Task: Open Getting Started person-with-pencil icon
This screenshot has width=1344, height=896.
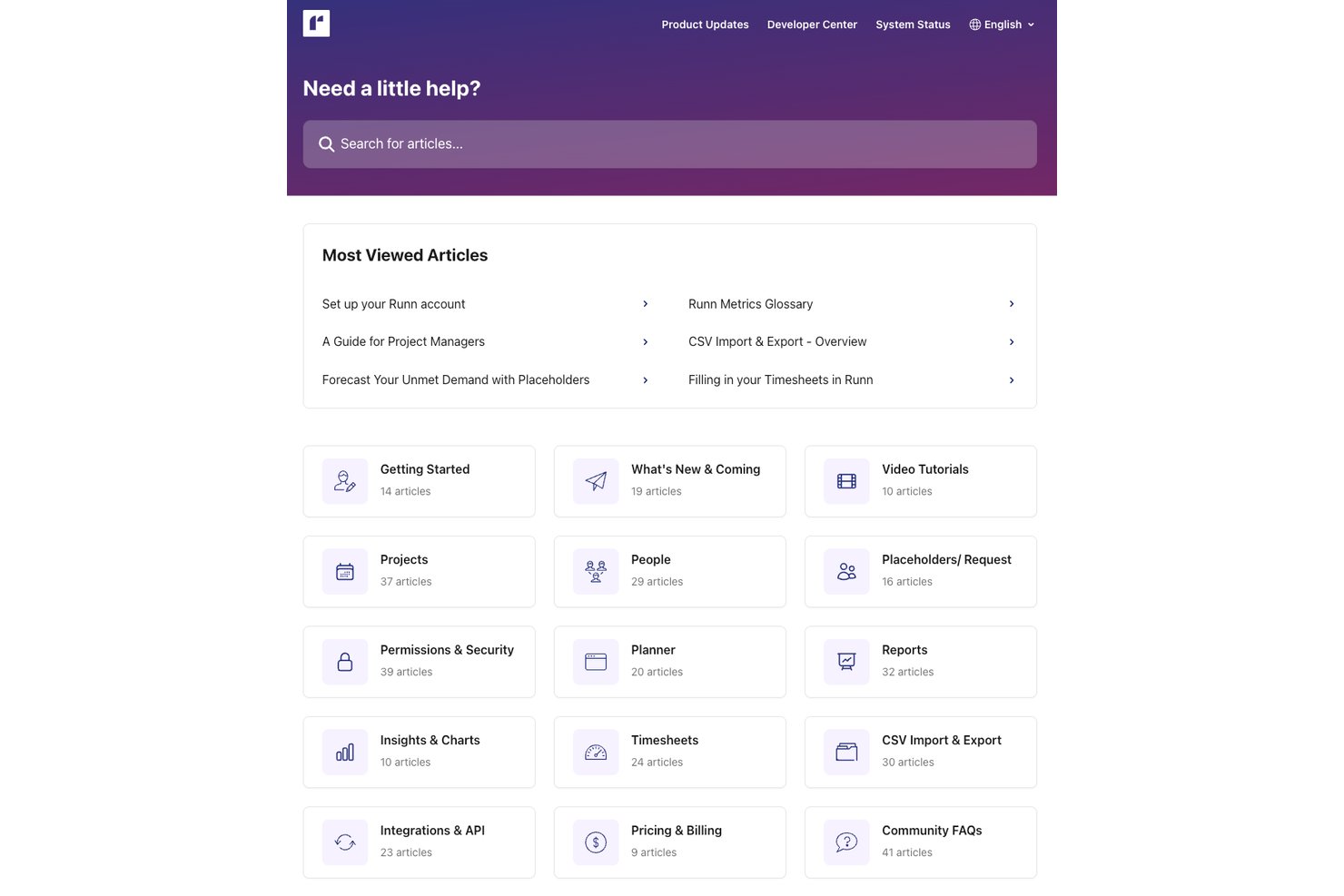Action: pos(345,481)
